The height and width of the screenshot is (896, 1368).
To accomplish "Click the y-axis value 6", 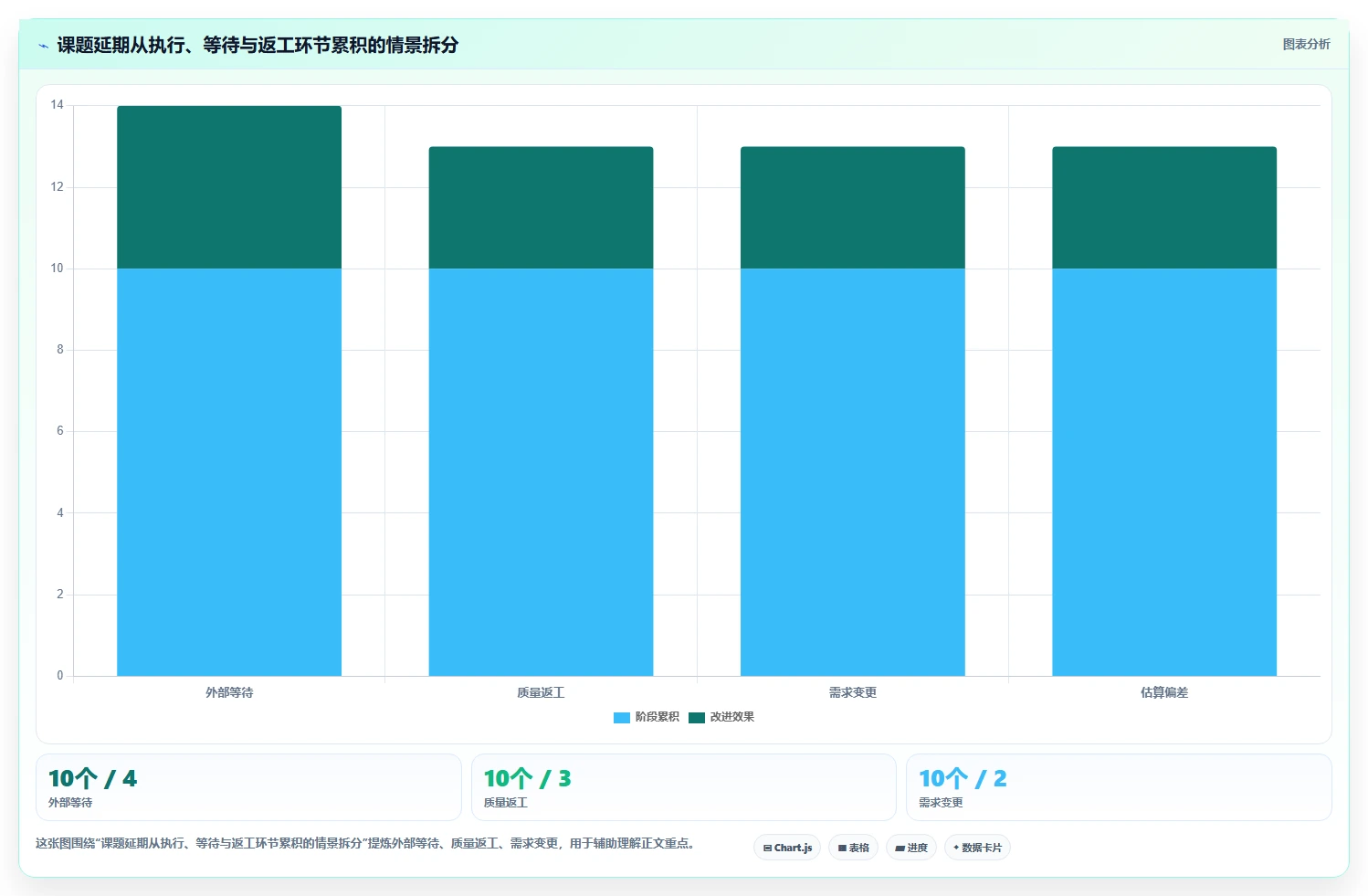I will click(x=60, y=431).
